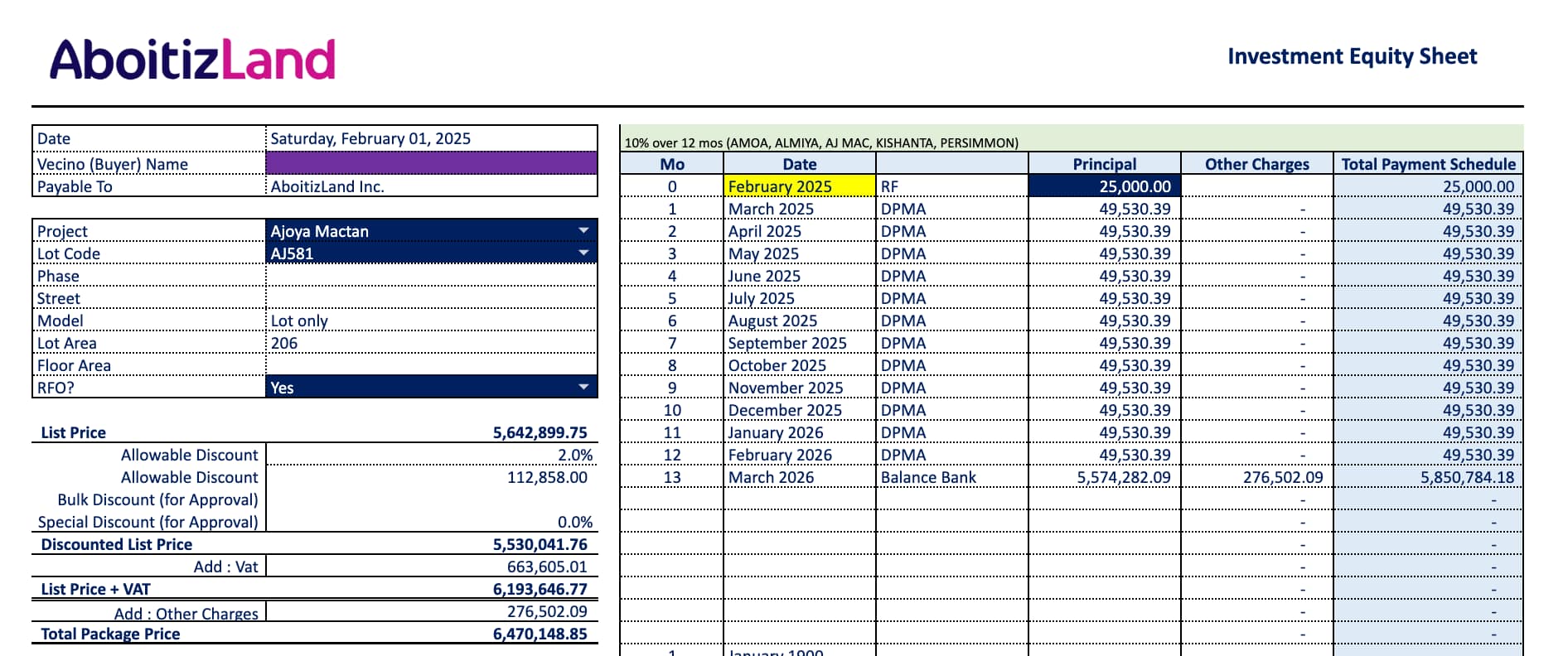Select month number 7 cell
Screen dimensions: 1568x656
(671, 343)
